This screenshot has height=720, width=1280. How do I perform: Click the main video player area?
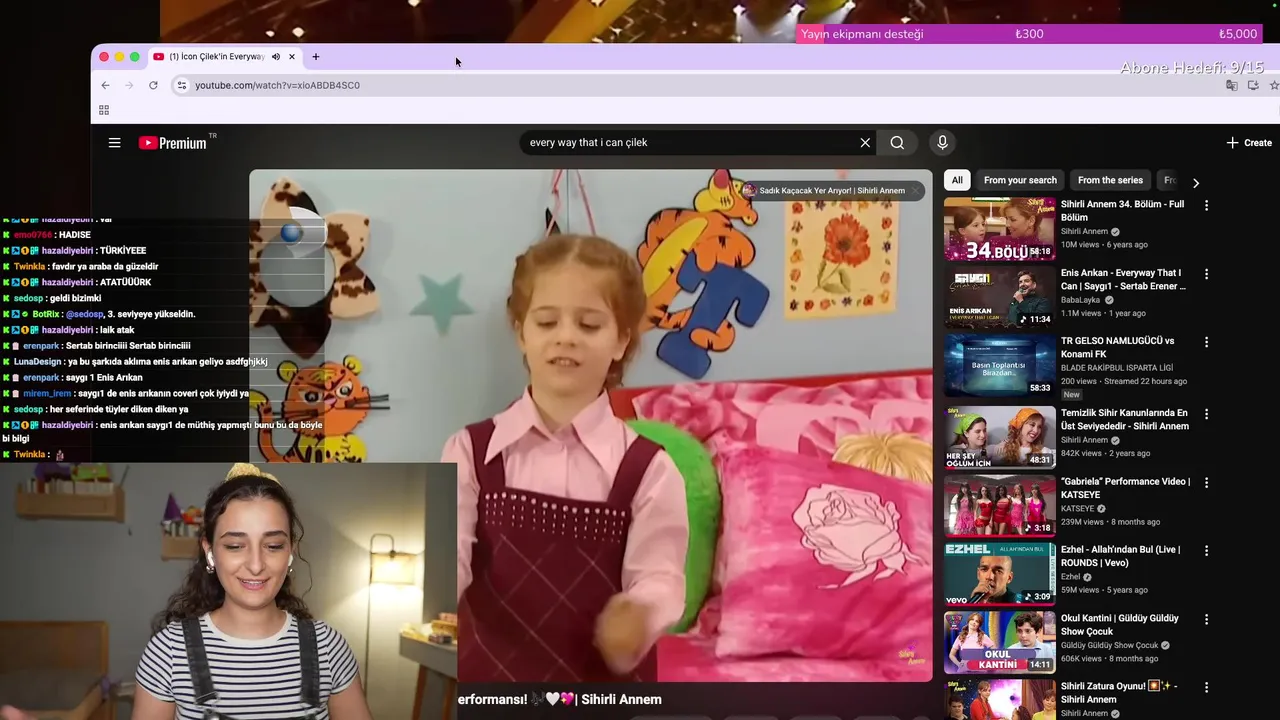pos(590,425)
